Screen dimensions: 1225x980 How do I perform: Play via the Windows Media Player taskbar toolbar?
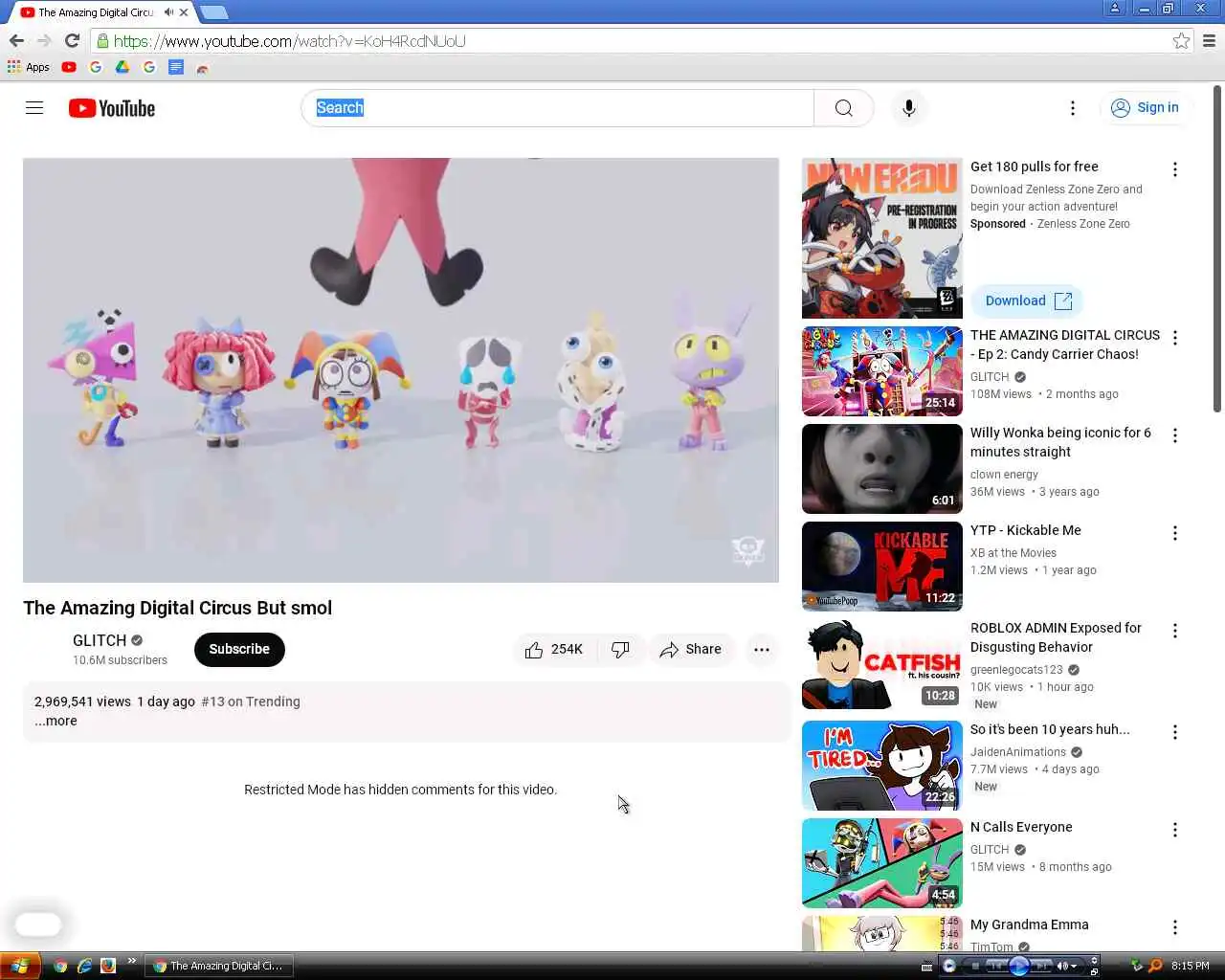(x=1018, y=966)
